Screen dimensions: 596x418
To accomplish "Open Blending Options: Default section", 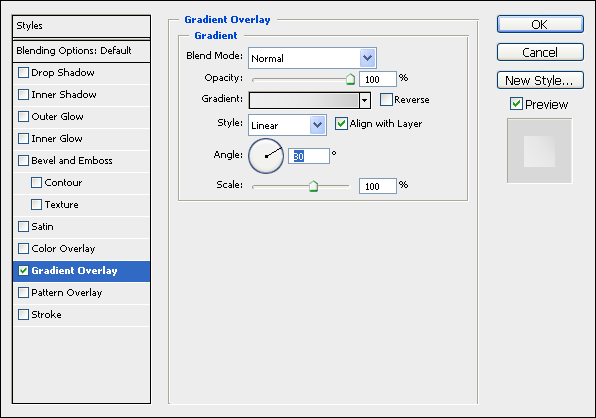I will click(81, 51).
